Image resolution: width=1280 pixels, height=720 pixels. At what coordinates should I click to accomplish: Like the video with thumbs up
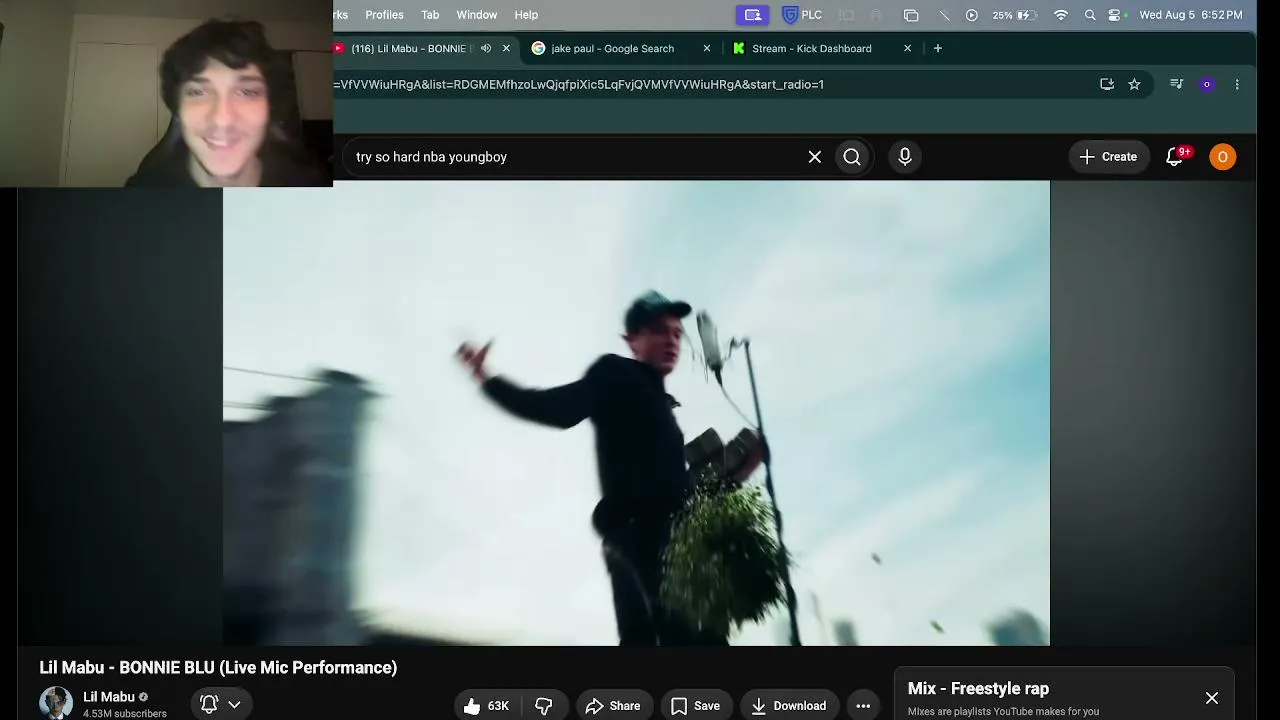(486, 706)
